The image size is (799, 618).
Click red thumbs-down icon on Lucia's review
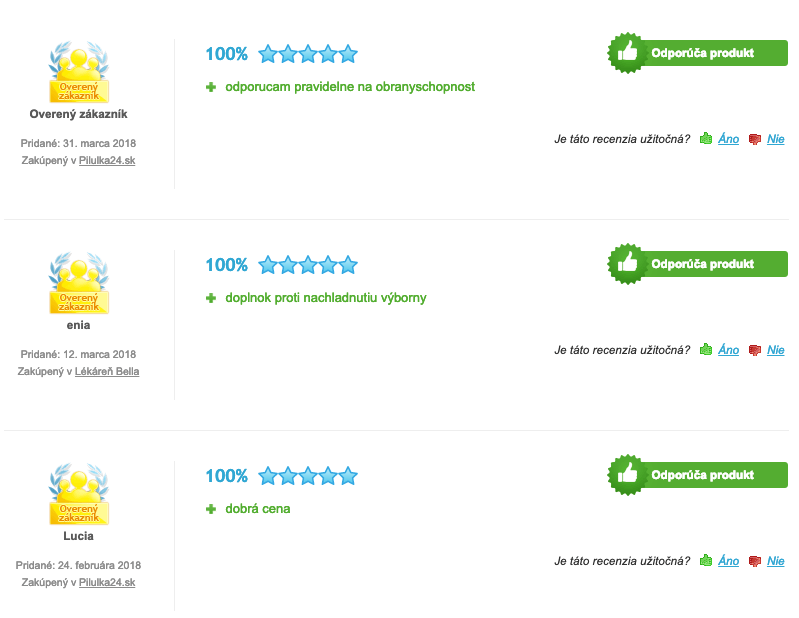coord(755,560)
